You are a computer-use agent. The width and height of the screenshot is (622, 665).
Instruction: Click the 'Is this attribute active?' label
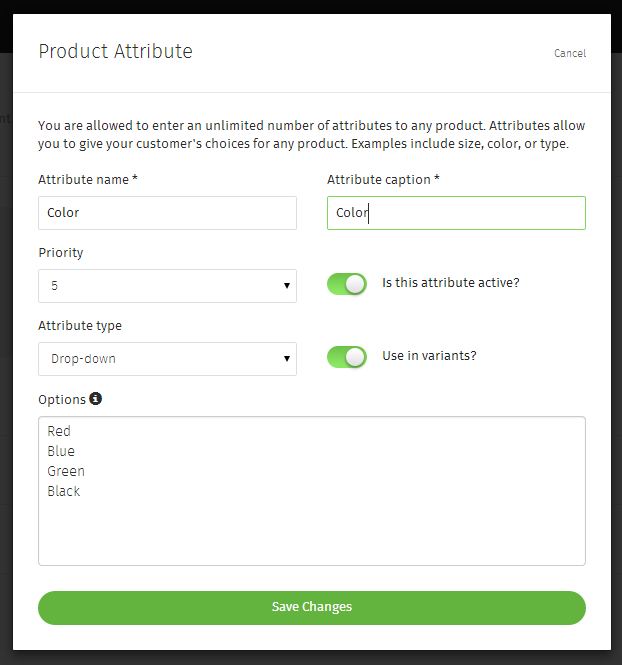coord(451,282)
